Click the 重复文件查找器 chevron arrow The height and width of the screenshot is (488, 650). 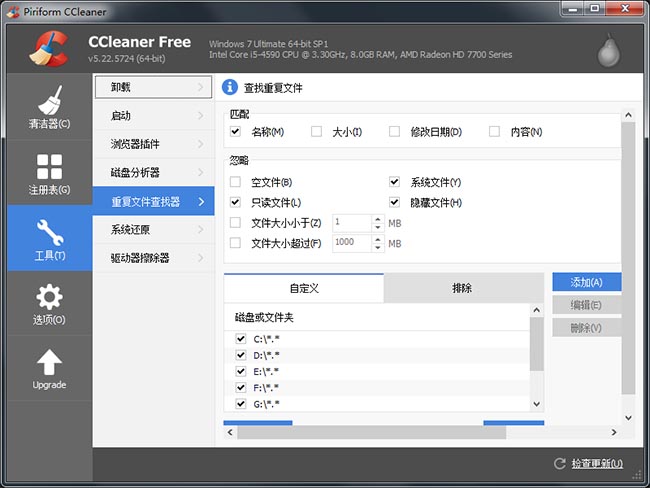point(201,202)
